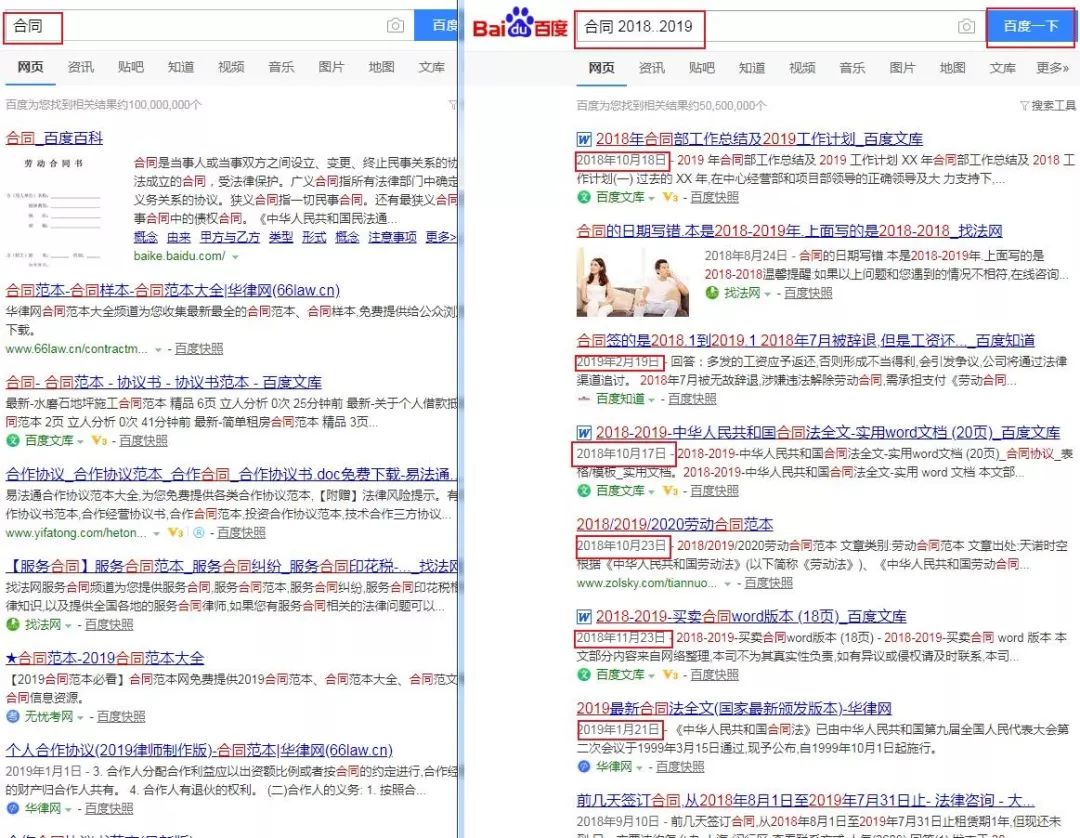The width and height of the screenshot is (1080, 838).
Task: Open the 注意事项 sub-link under the Baike result
Action: pos(393,238)
